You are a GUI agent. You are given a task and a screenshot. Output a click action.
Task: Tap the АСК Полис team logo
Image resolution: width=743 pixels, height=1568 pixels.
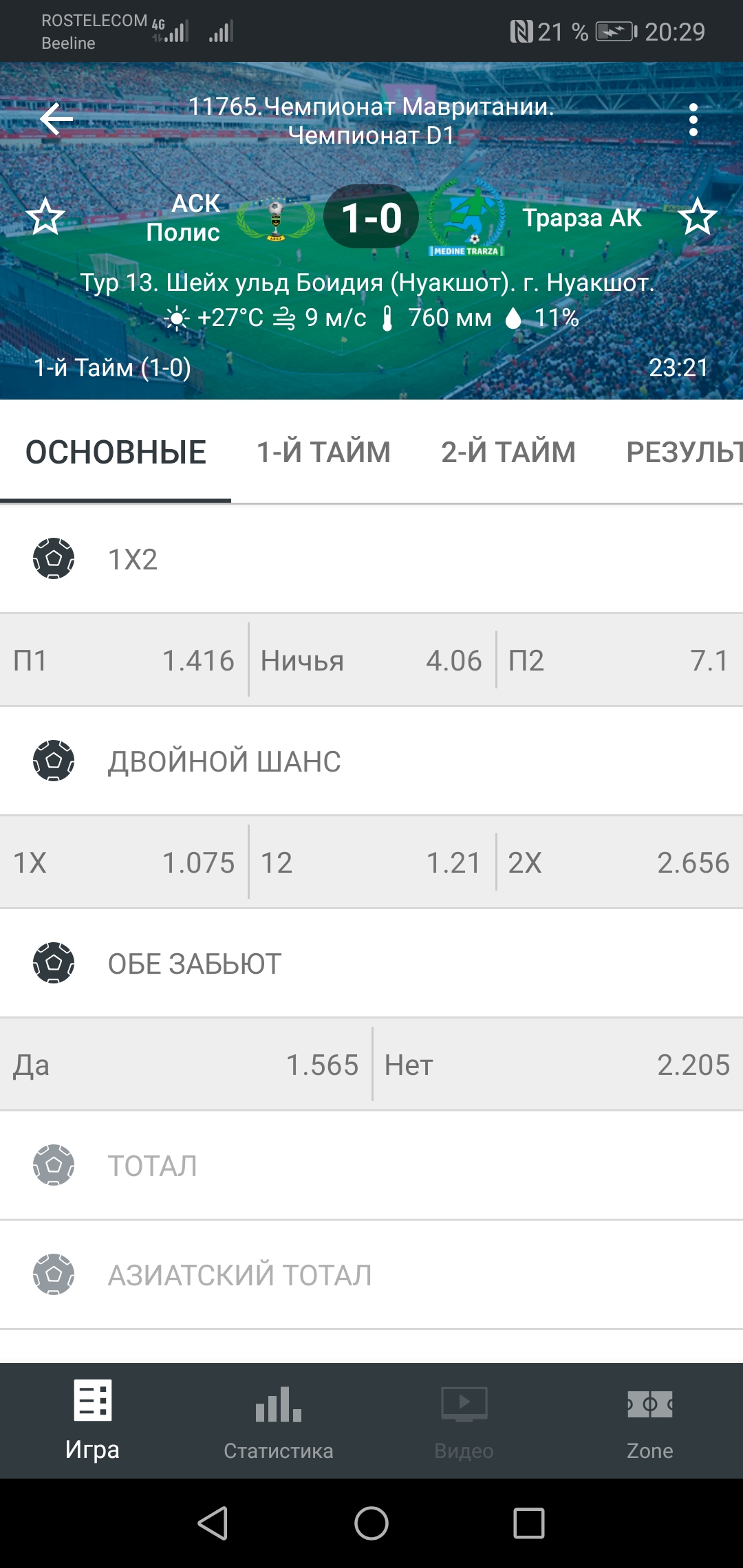coord(275,219)
